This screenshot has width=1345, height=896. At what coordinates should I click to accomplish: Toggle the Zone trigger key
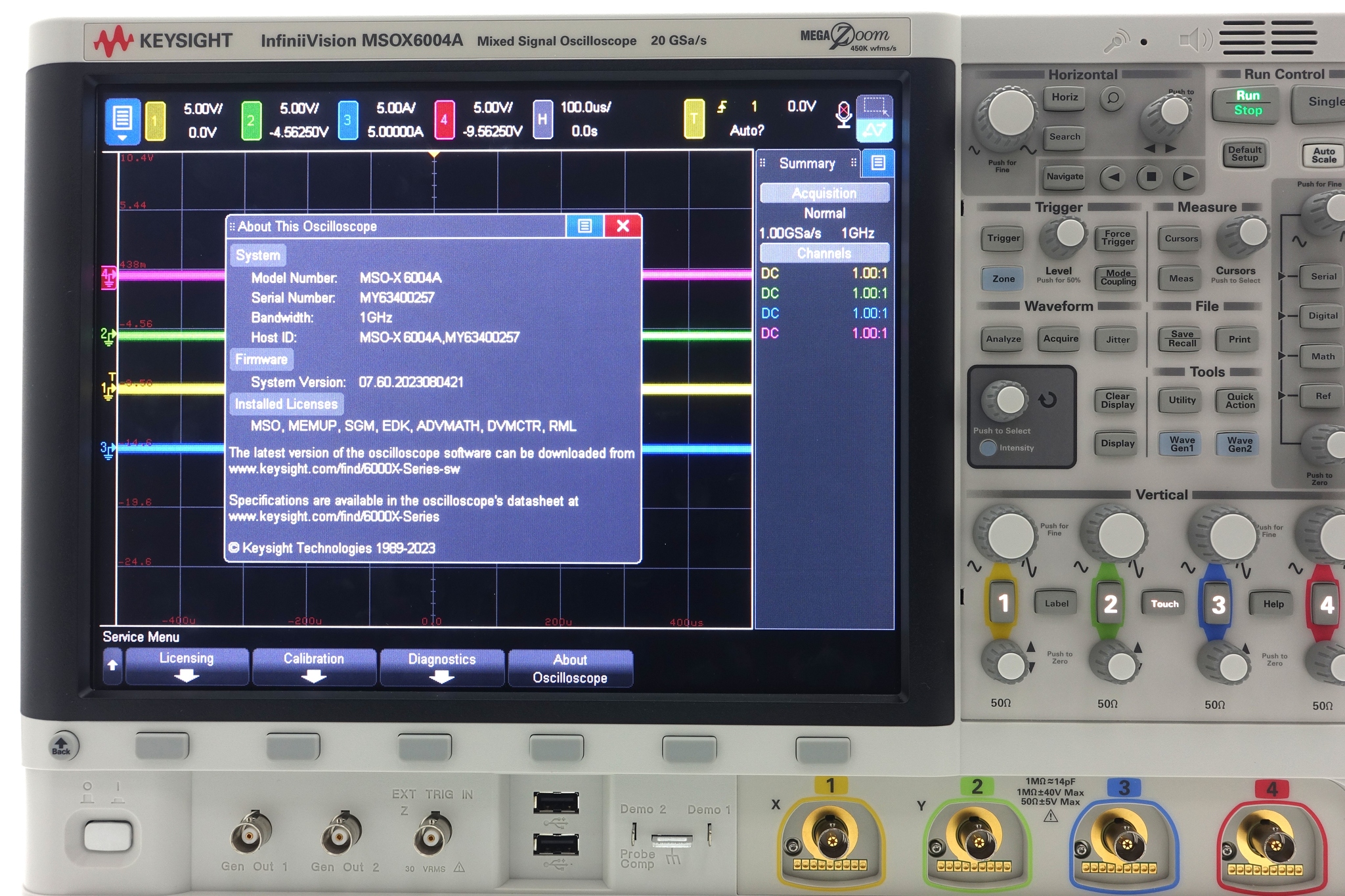pos(1003,279)
